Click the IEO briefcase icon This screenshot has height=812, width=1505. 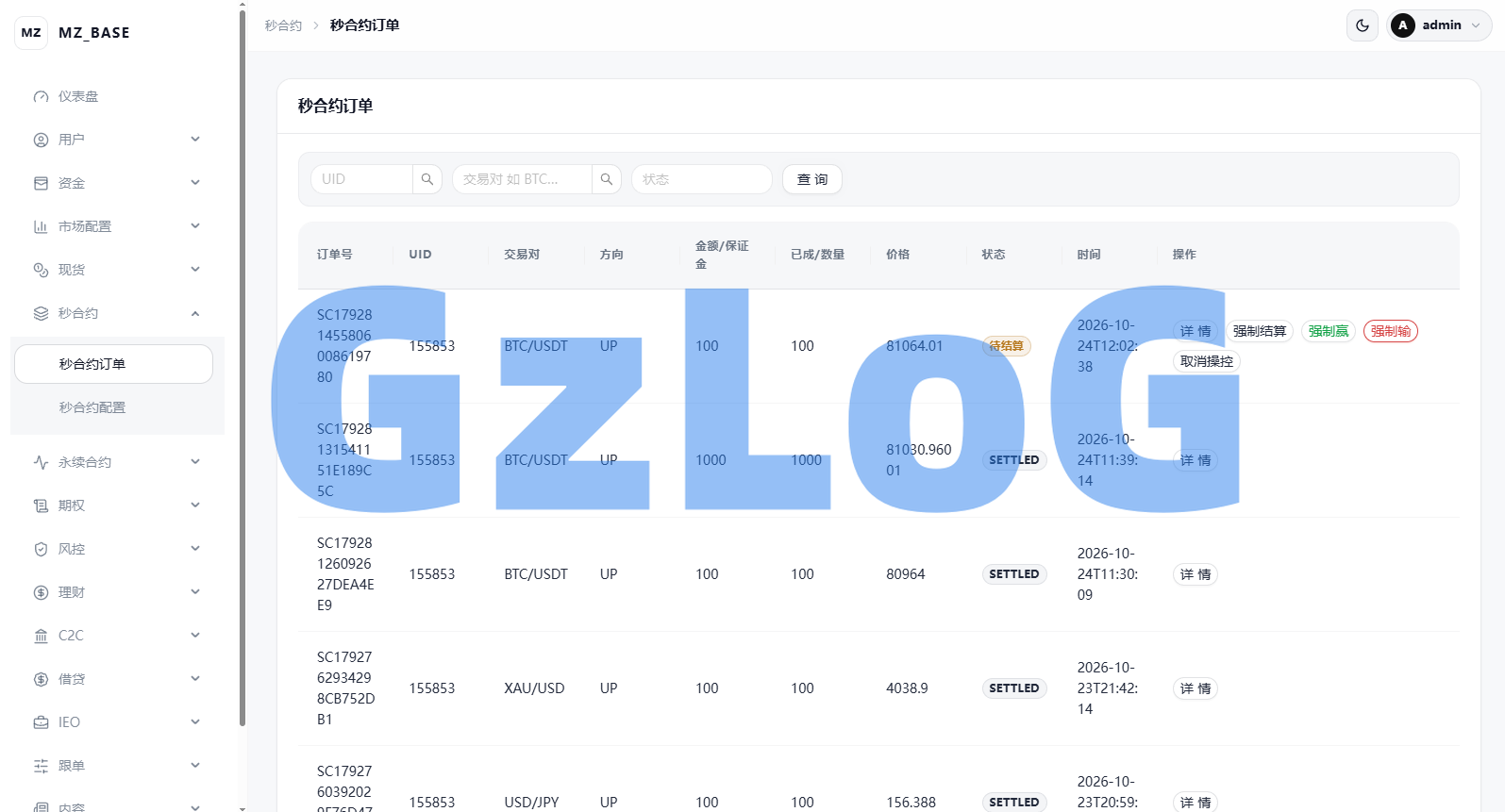coord(41,722)
